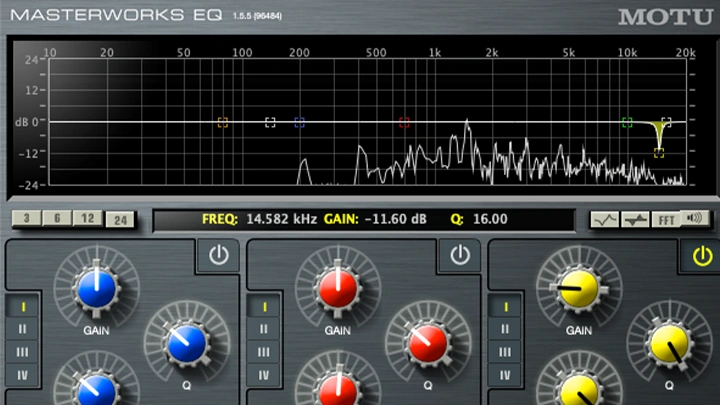Select the 12 dB range button

pos(88,218)
